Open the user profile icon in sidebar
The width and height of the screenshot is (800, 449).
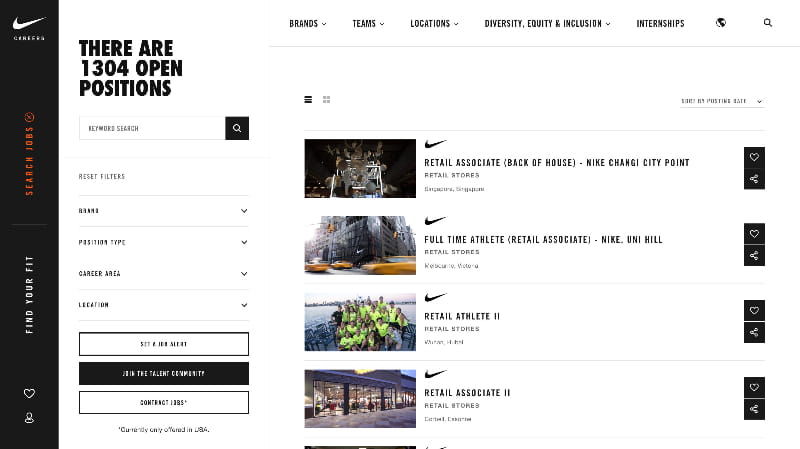point(29,418)
